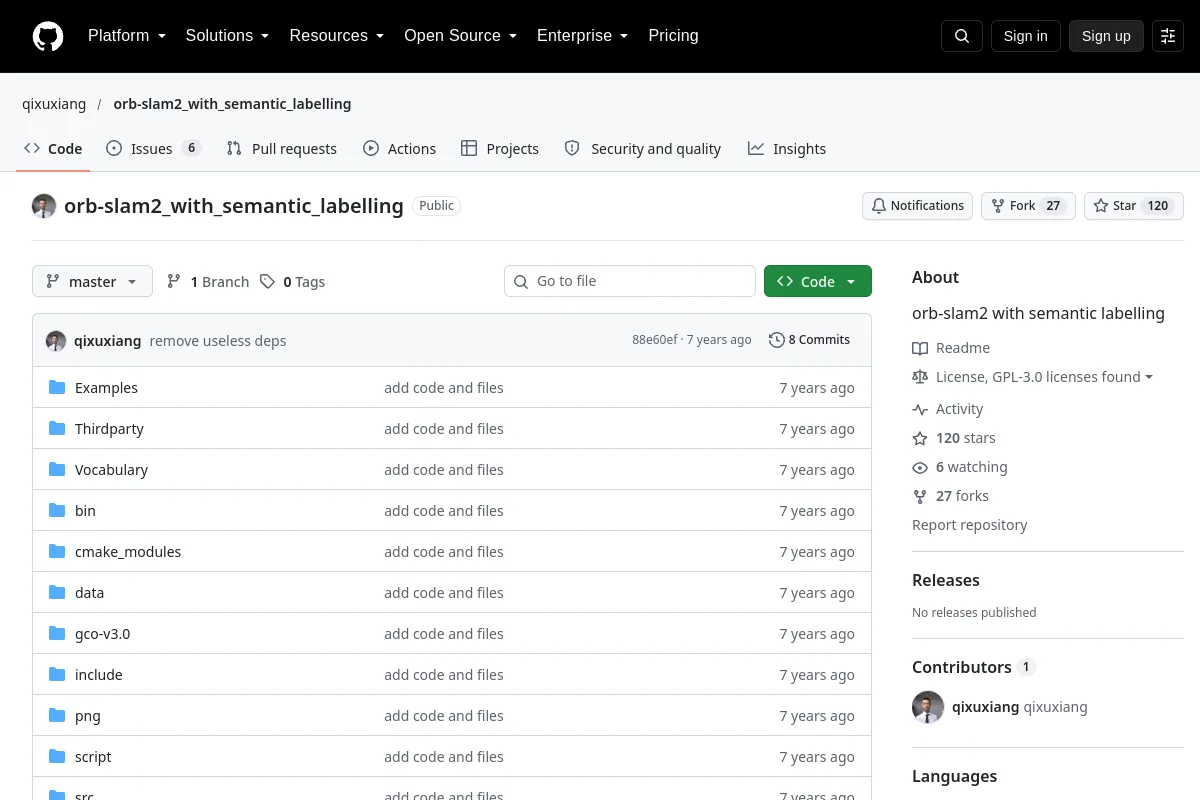Click the contributor qixuxiang avatar
This screenshot has width=1200, height=800.
pyautogui.click(x=928, y=707)
